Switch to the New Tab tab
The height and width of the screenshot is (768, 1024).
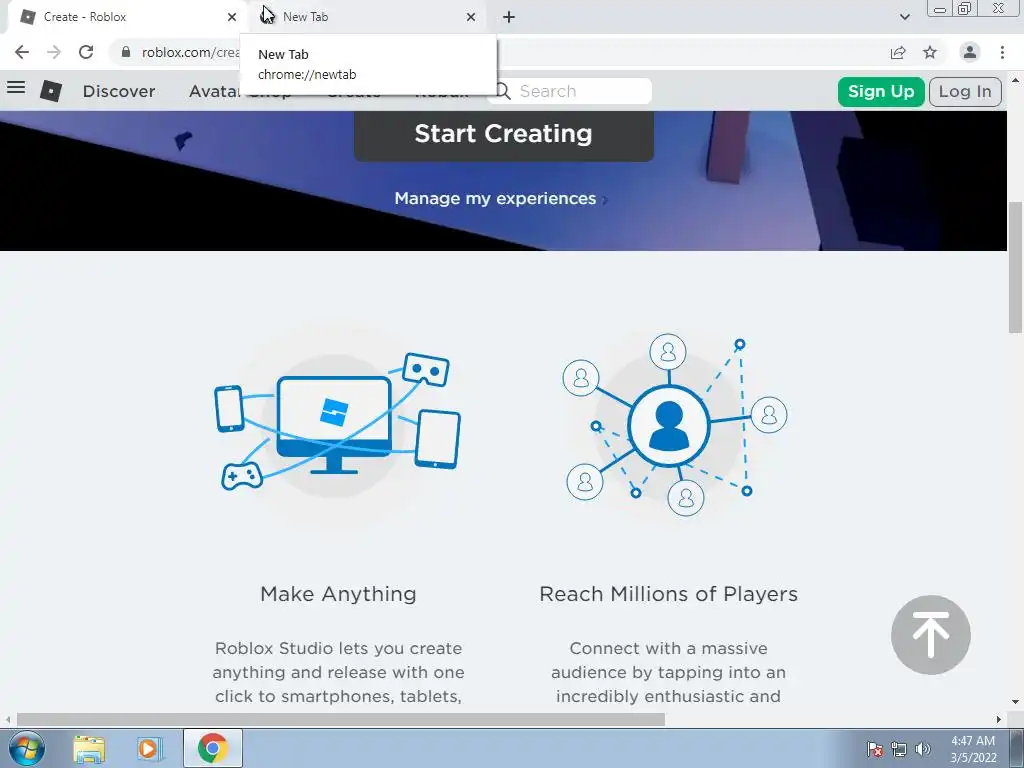tap(366, 17)
